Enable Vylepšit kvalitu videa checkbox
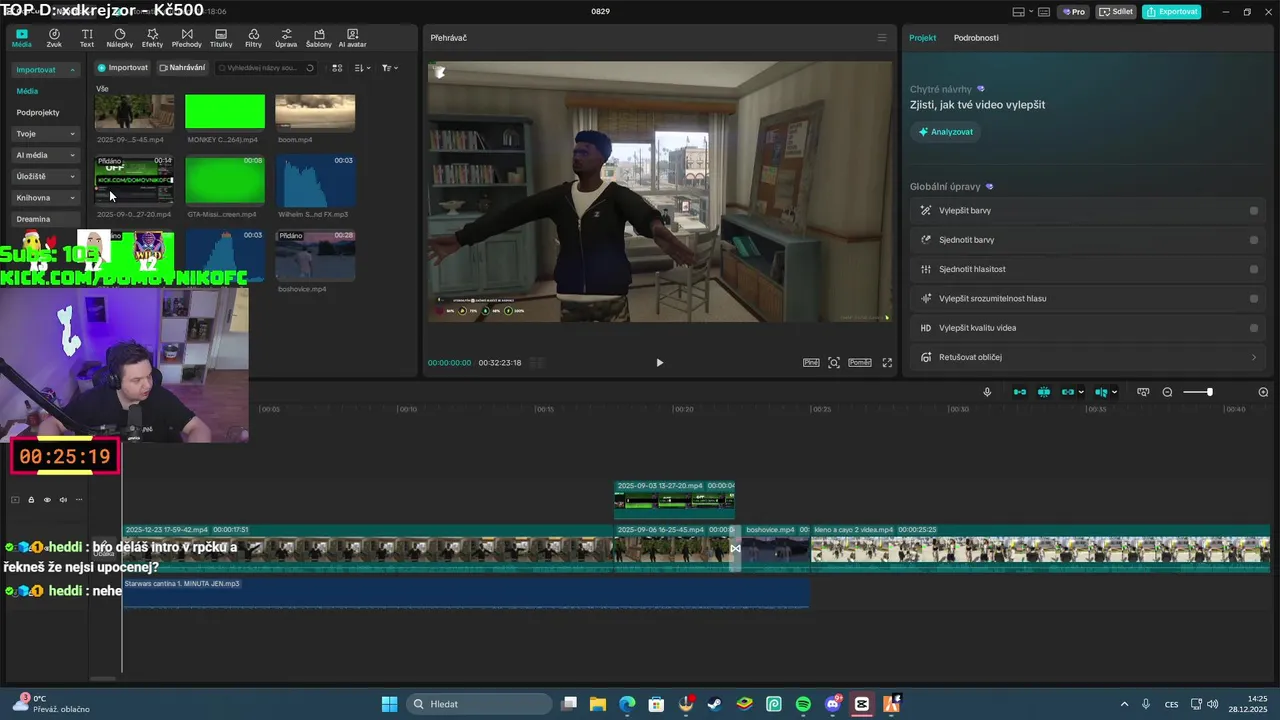Screen dimensions: 1280x720 (1254, 327)
